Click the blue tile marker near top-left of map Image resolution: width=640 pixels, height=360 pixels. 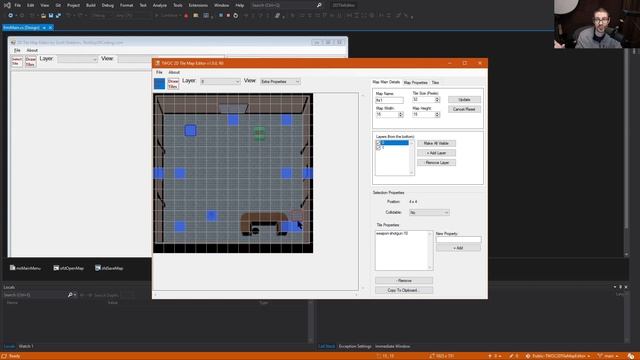[x=190, y=130]
